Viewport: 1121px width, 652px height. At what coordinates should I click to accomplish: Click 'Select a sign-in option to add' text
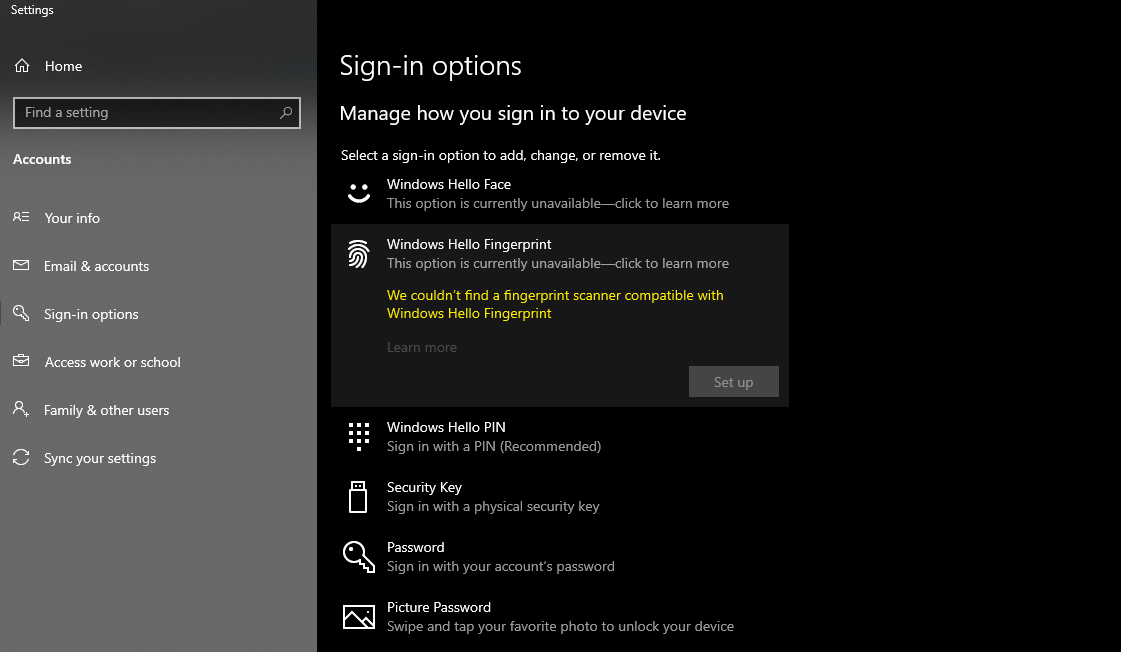pos(500,155)
